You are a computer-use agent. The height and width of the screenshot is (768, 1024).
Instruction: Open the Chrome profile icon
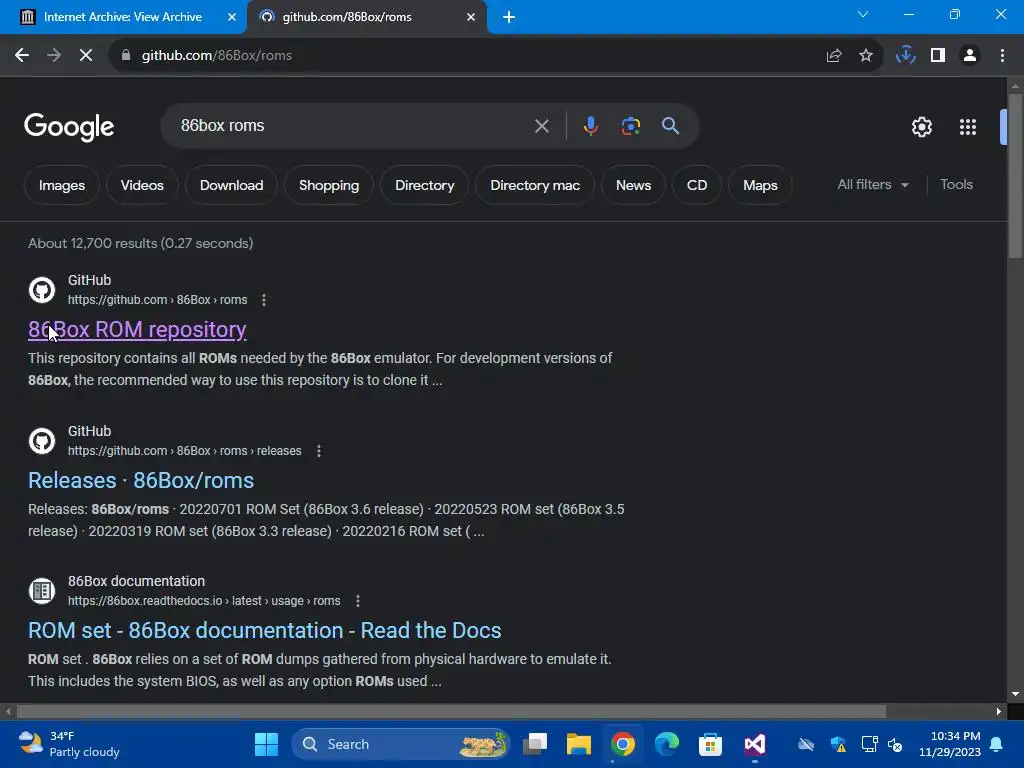(970, 56)
